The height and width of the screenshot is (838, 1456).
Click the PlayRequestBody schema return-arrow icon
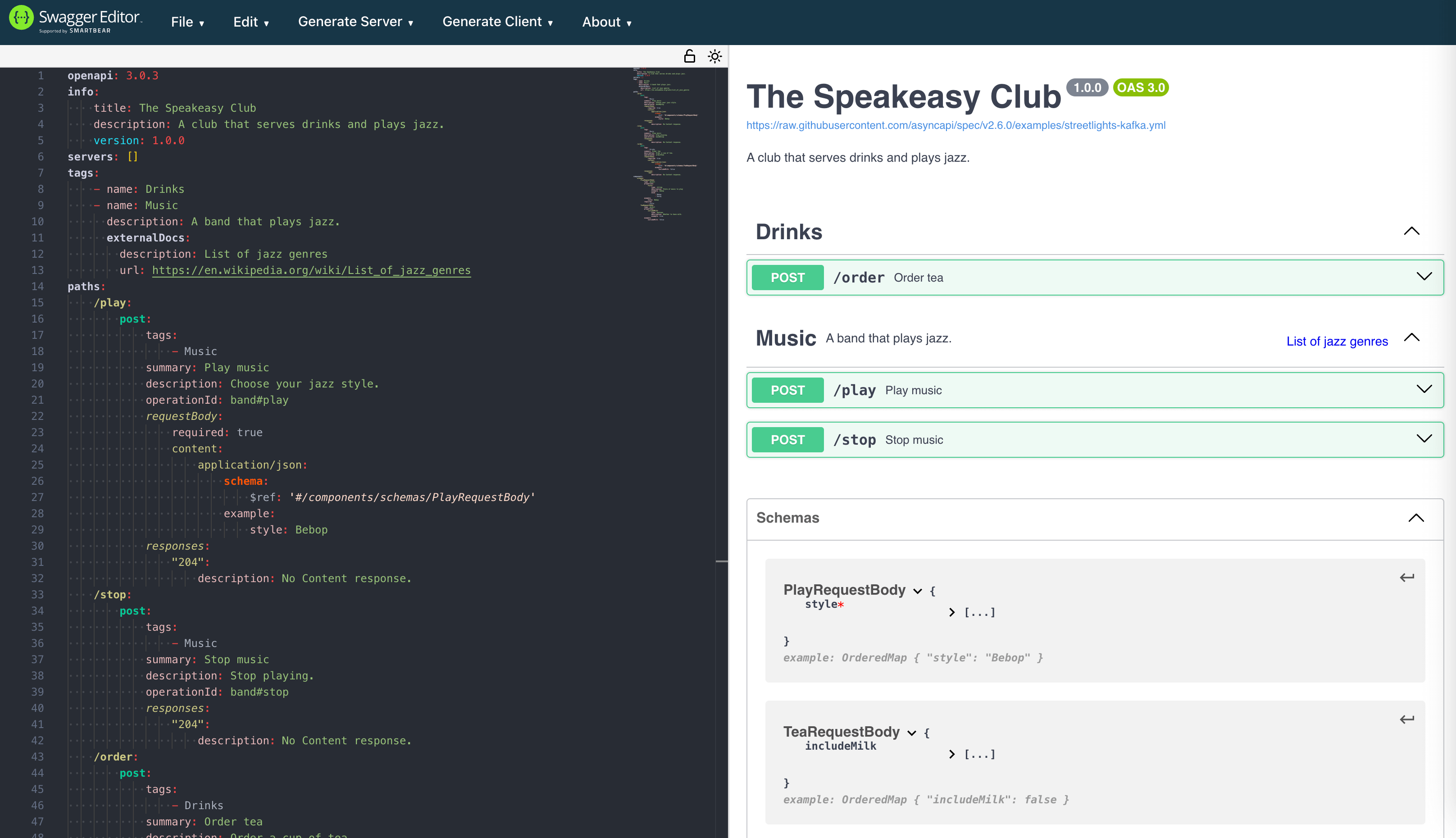(x=1406, y=577)
